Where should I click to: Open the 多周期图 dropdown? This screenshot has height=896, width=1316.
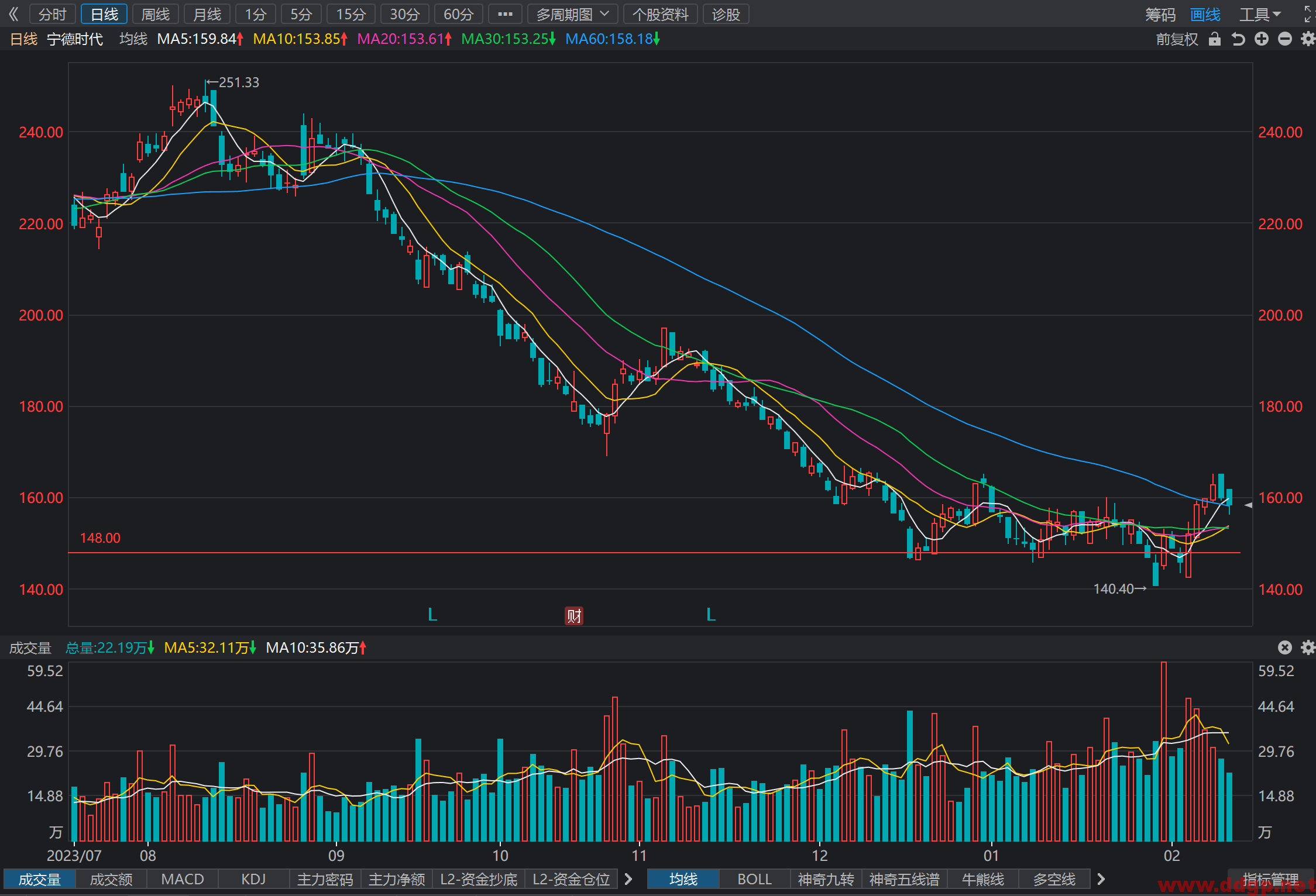[573, 14]
